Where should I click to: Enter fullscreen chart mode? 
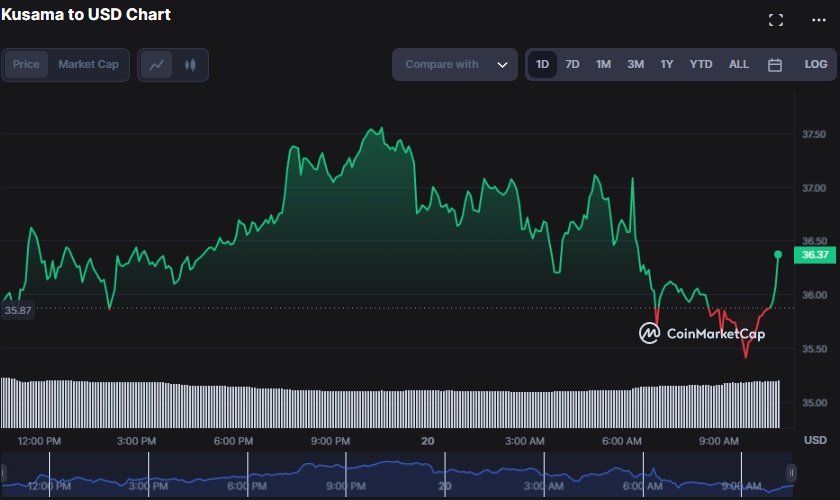coord(775,20)
